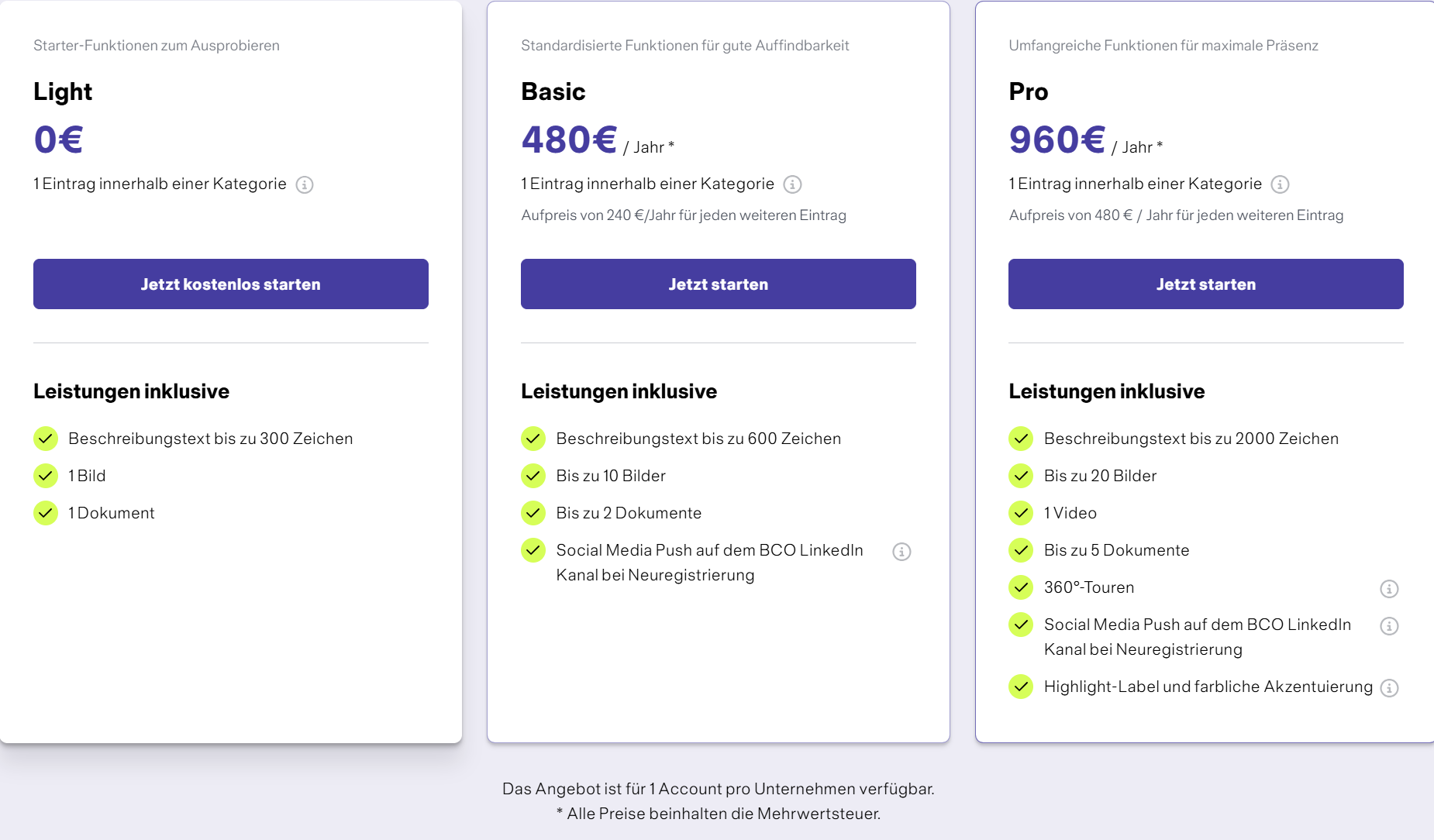Viewport: 1434px width, 840px height.
Task: Click the asterisk footnote about Mehrwertsteuer
Action: (718, 814)
